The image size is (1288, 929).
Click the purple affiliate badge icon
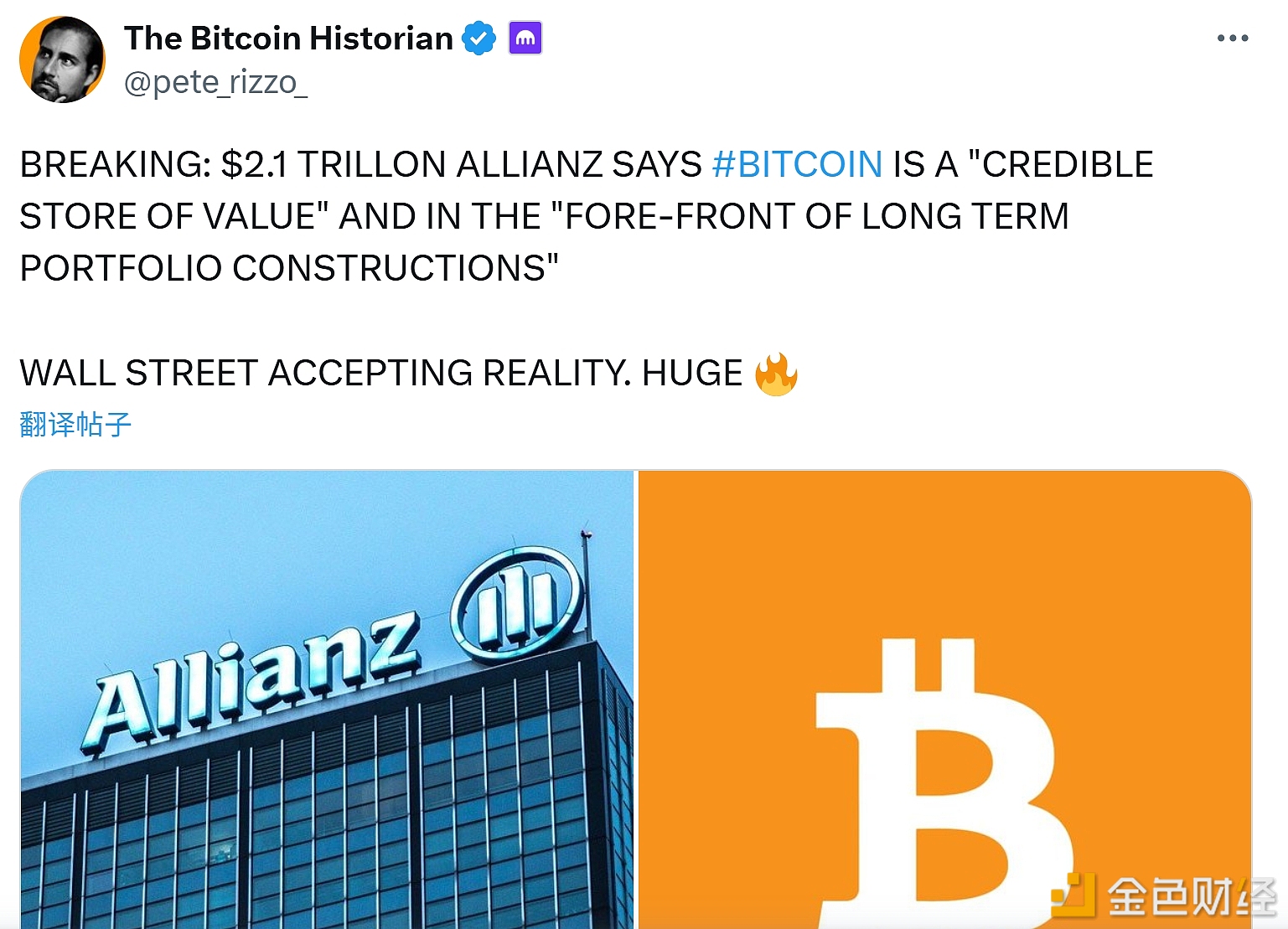(525, 39)
